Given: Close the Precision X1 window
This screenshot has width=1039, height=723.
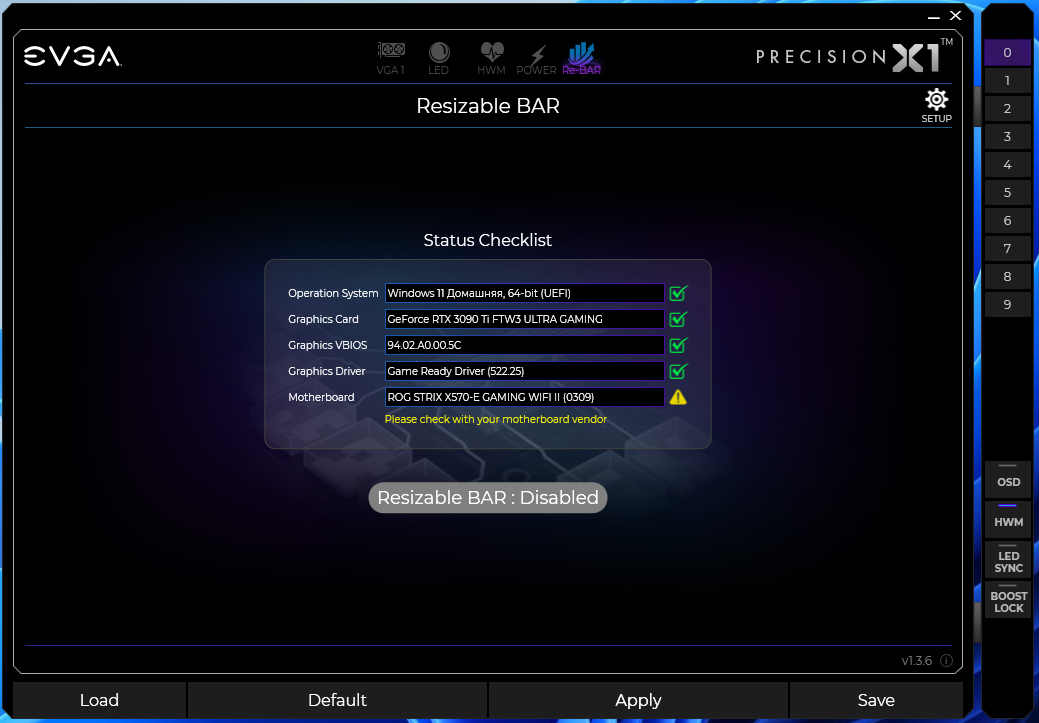Looking at the screenshot, I should 956,15.
